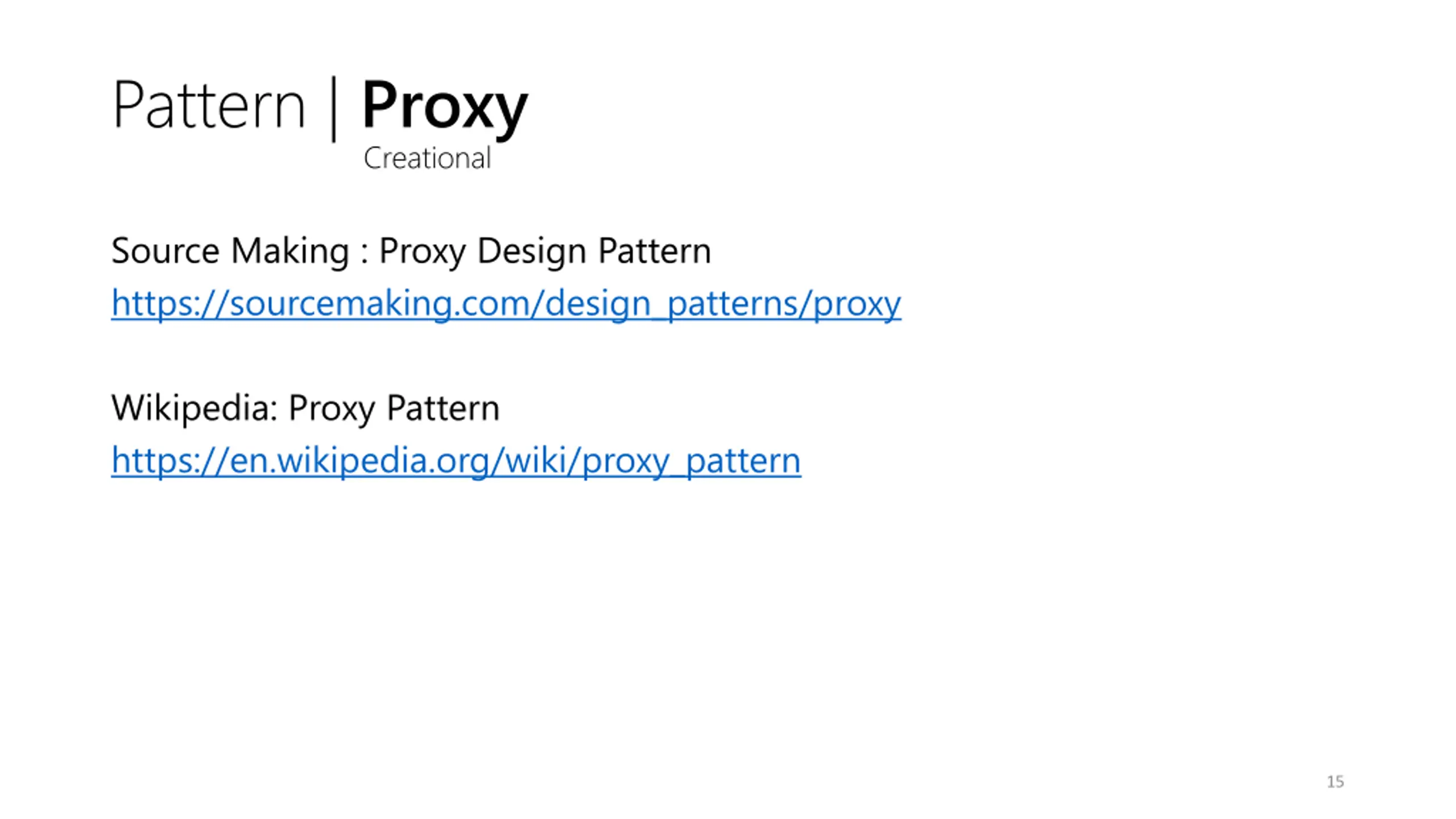Open the sourcemaking.com proxy link
Image resolution: width=1456 pixels, height=819 pixels.
[506, 303]
